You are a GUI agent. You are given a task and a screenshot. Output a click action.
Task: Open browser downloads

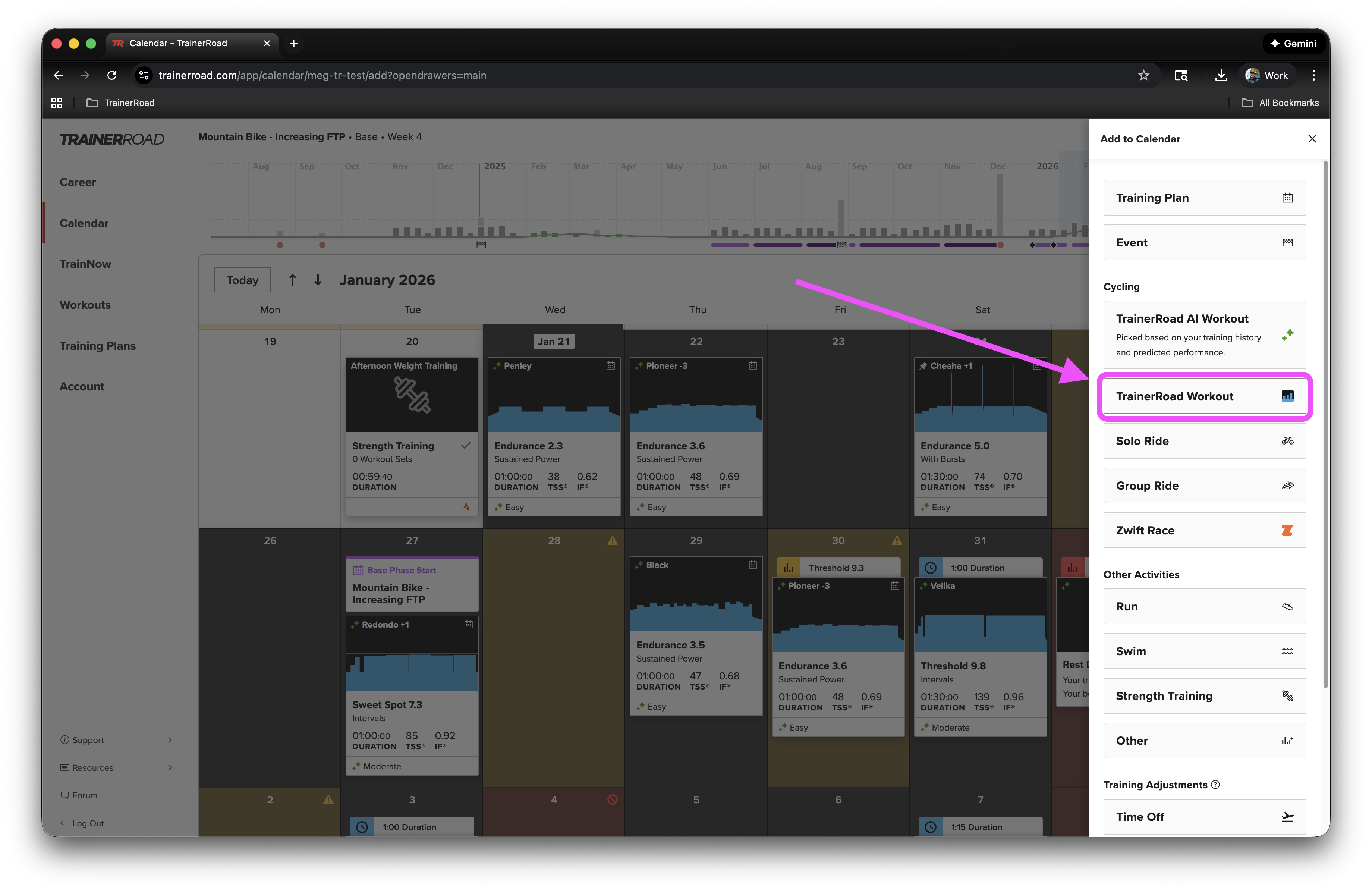[1221, 76]
